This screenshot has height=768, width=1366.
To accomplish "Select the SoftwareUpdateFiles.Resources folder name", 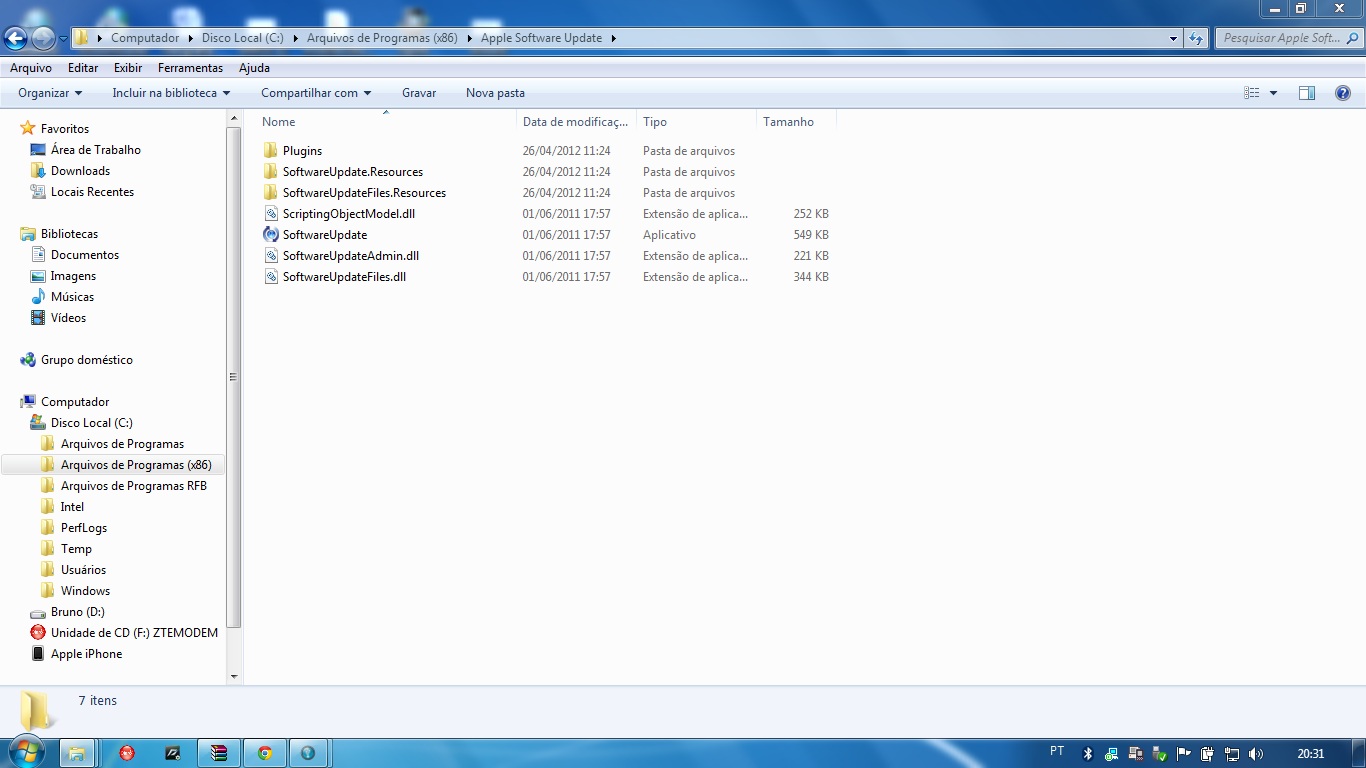I will click(x=364, y=193).
